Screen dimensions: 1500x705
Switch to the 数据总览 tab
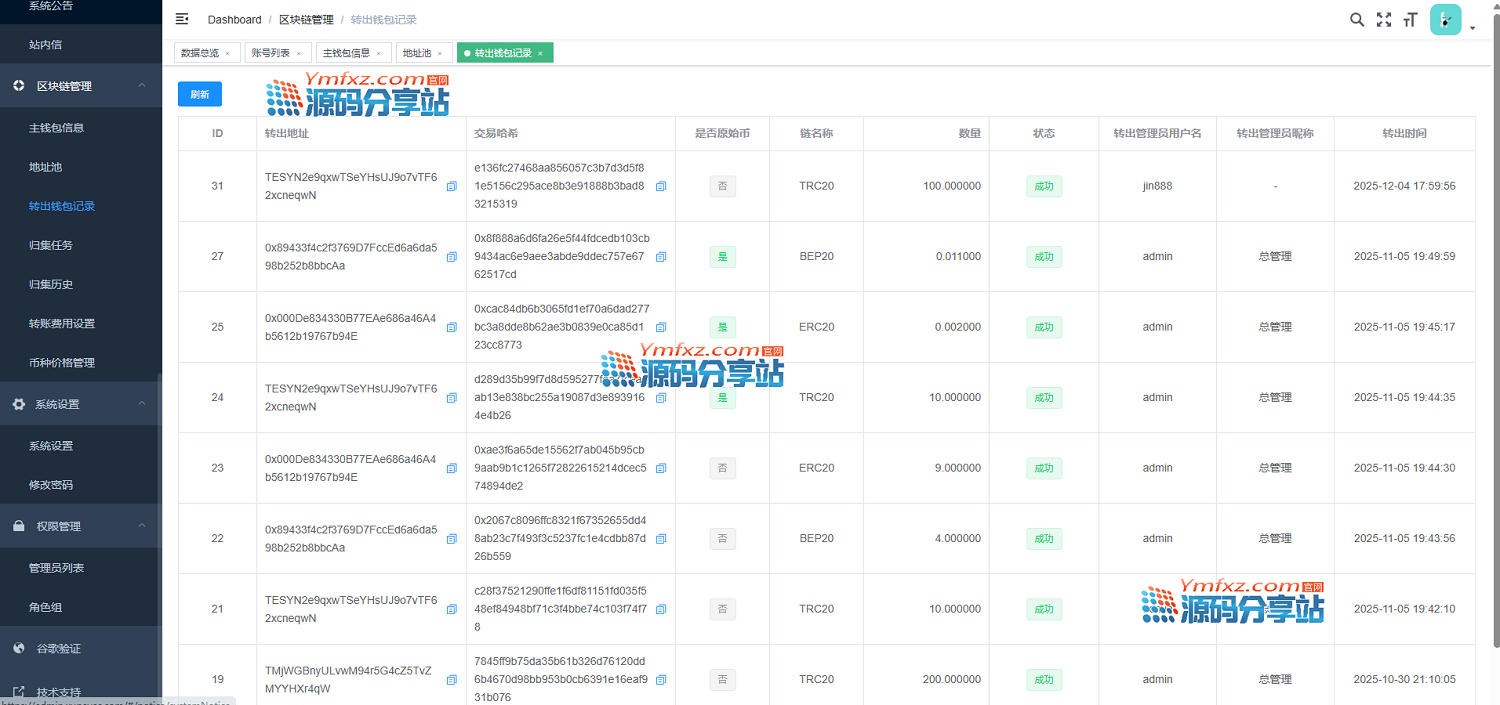tap(199, 53)
